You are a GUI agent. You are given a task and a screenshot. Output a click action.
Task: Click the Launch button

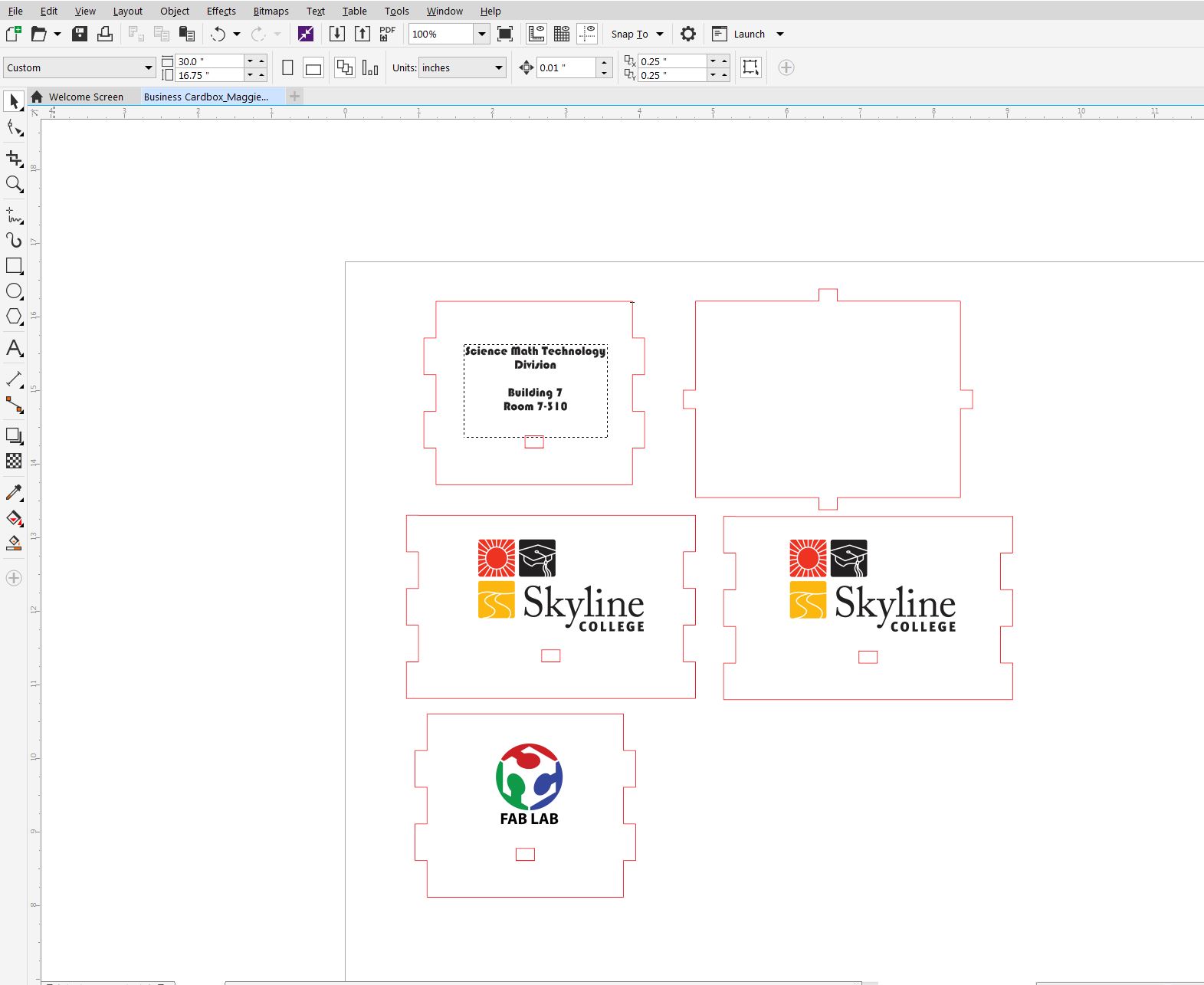point(740,34)
